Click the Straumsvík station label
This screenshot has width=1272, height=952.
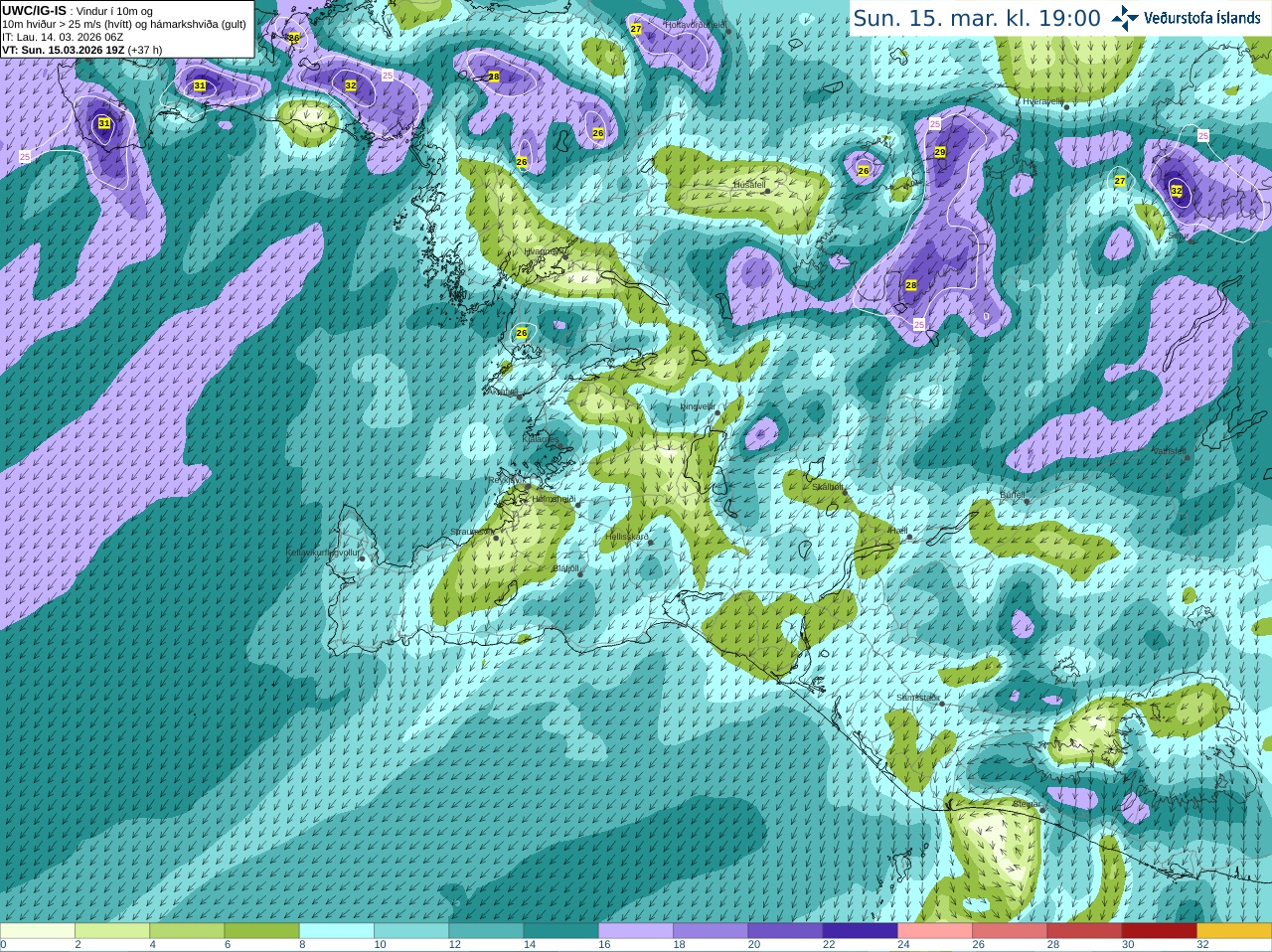click(x=471, y=532)
